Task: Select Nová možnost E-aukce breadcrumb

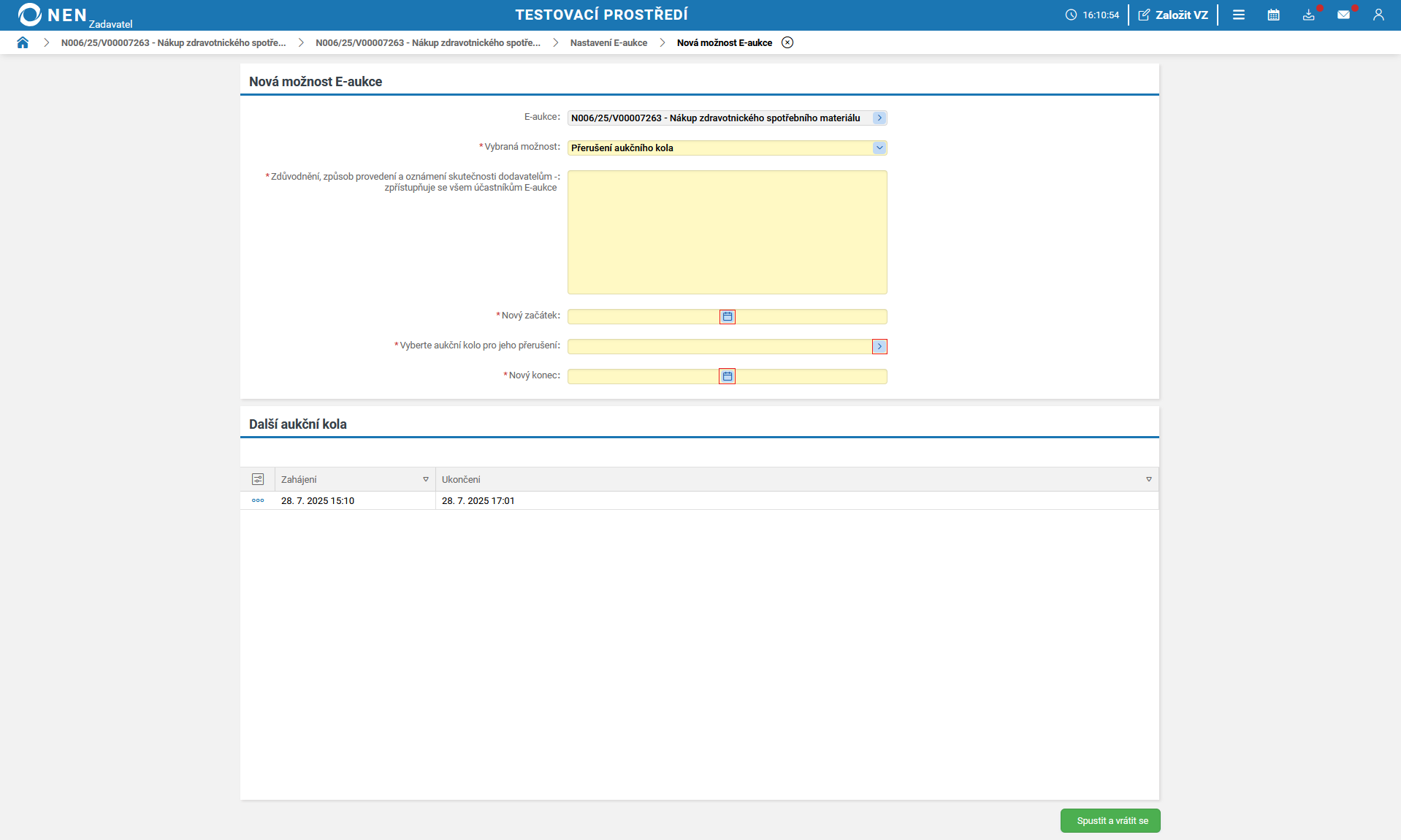Action: [x=725, y=42]
